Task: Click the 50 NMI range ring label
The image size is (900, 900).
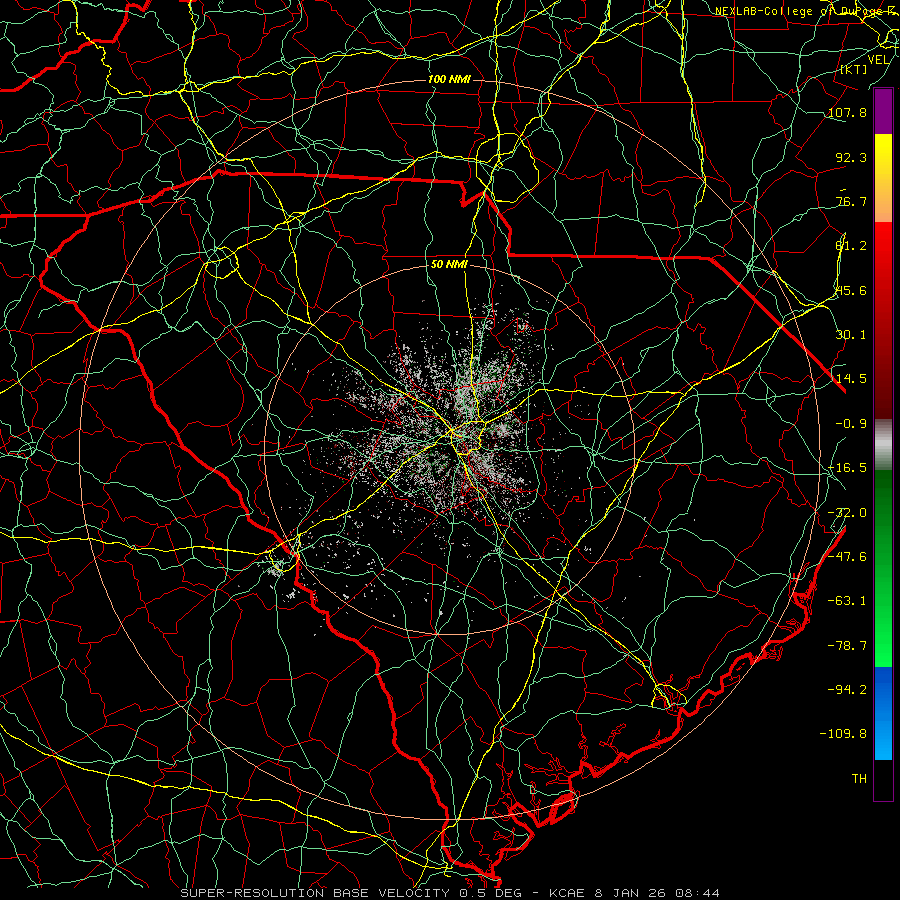Action: click(x=449, y=264)
